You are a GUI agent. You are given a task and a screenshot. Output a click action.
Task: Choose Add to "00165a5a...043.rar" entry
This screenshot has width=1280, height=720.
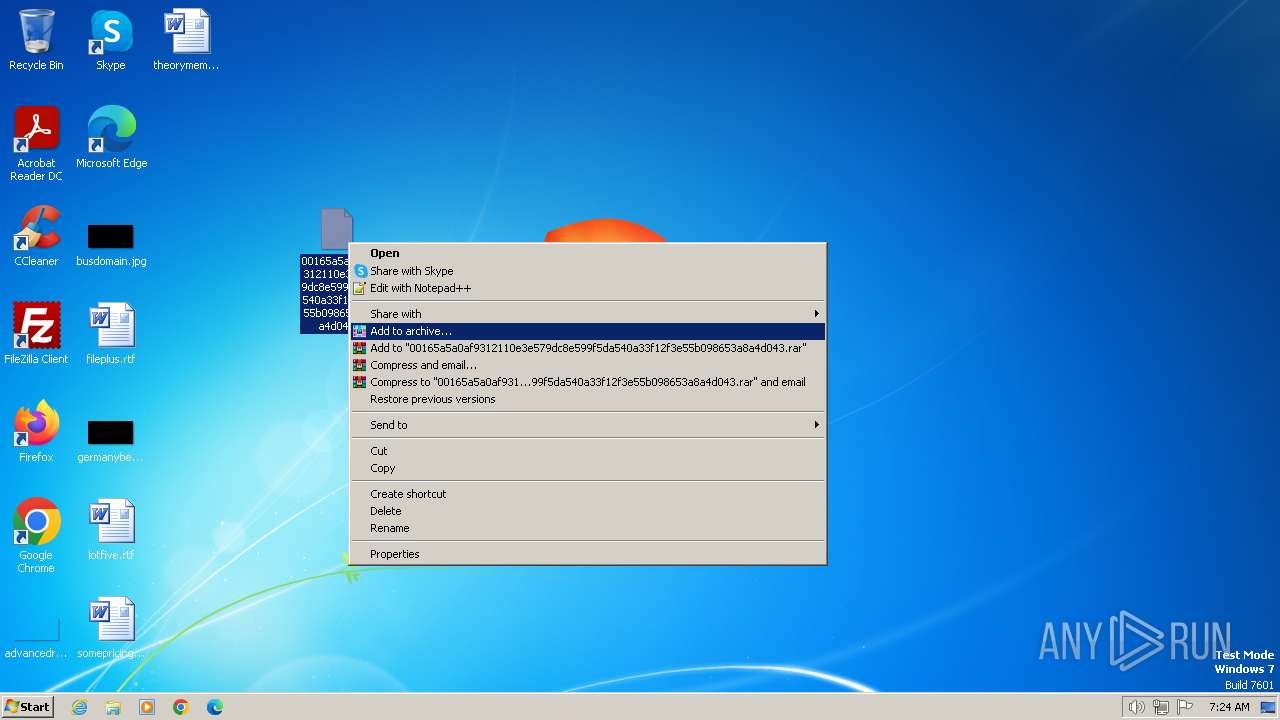(x=588, y=348)
